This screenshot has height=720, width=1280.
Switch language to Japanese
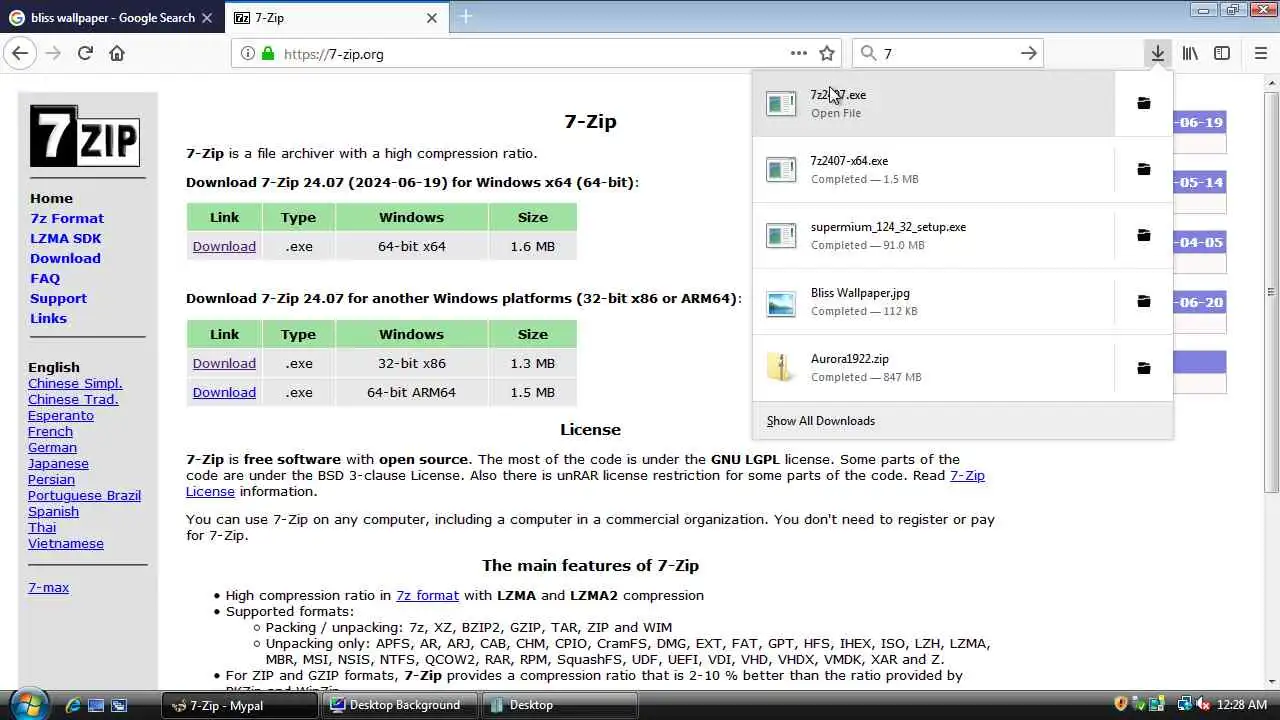point(58,463)
